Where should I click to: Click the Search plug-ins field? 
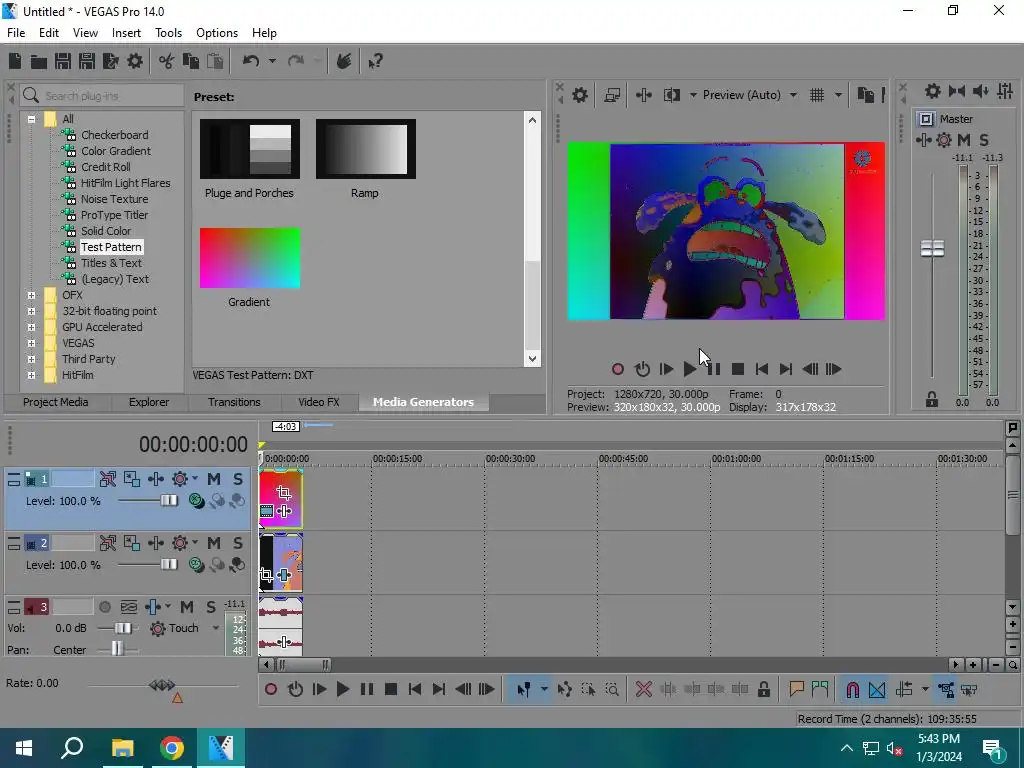[x=102, y=96]
